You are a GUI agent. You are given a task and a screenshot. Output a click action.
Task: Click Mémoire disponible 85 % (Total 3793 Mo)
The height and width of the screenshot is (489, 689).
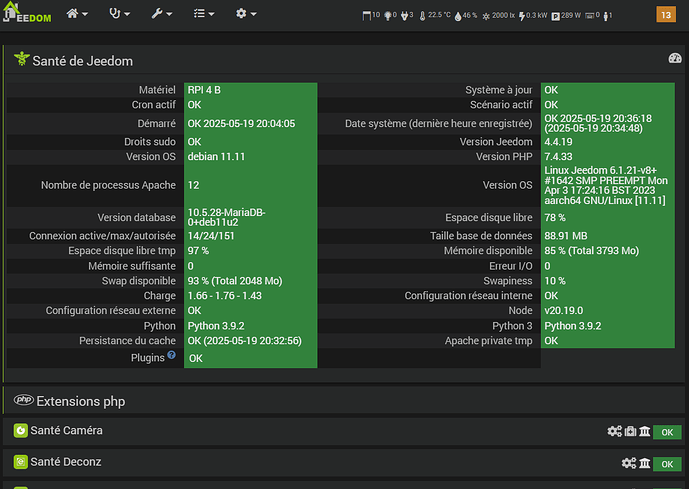591,251
